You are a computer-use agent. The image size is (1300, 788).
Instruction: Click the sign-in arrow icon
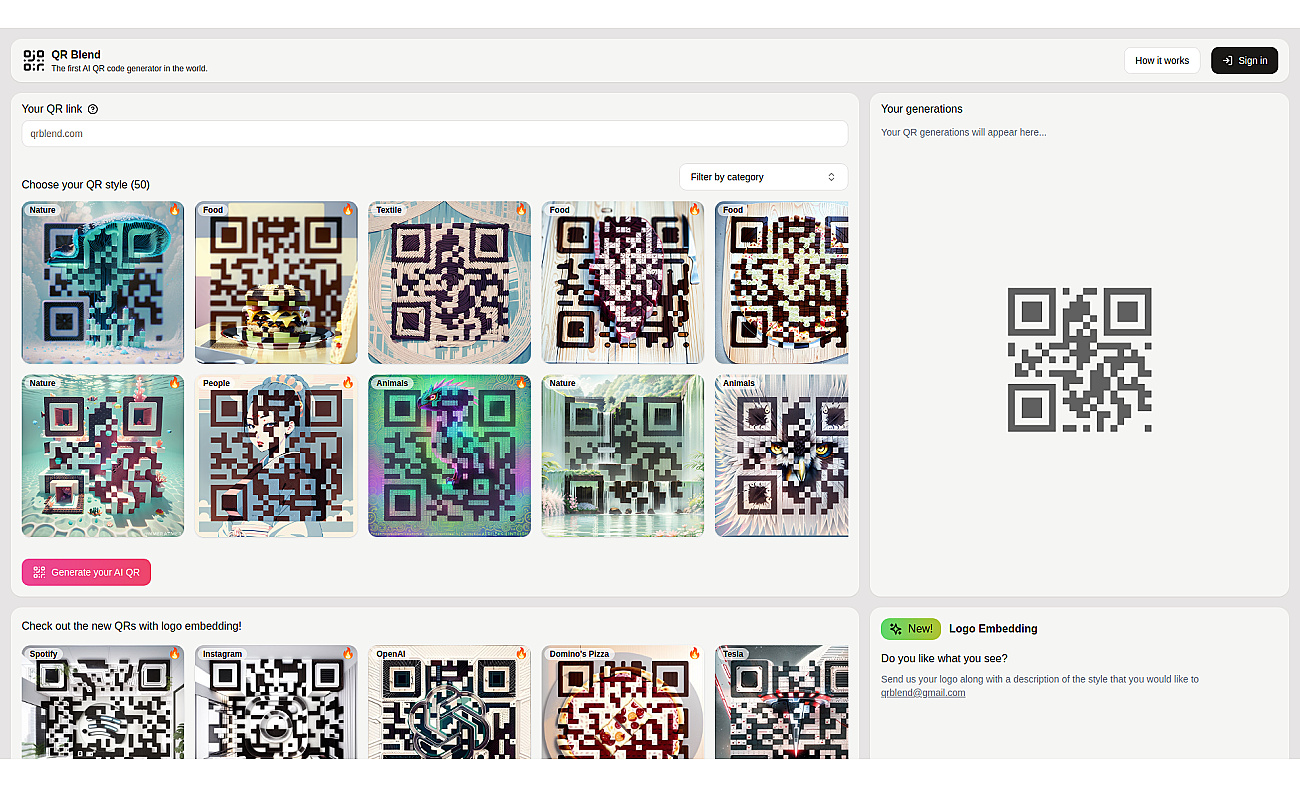1227,60
